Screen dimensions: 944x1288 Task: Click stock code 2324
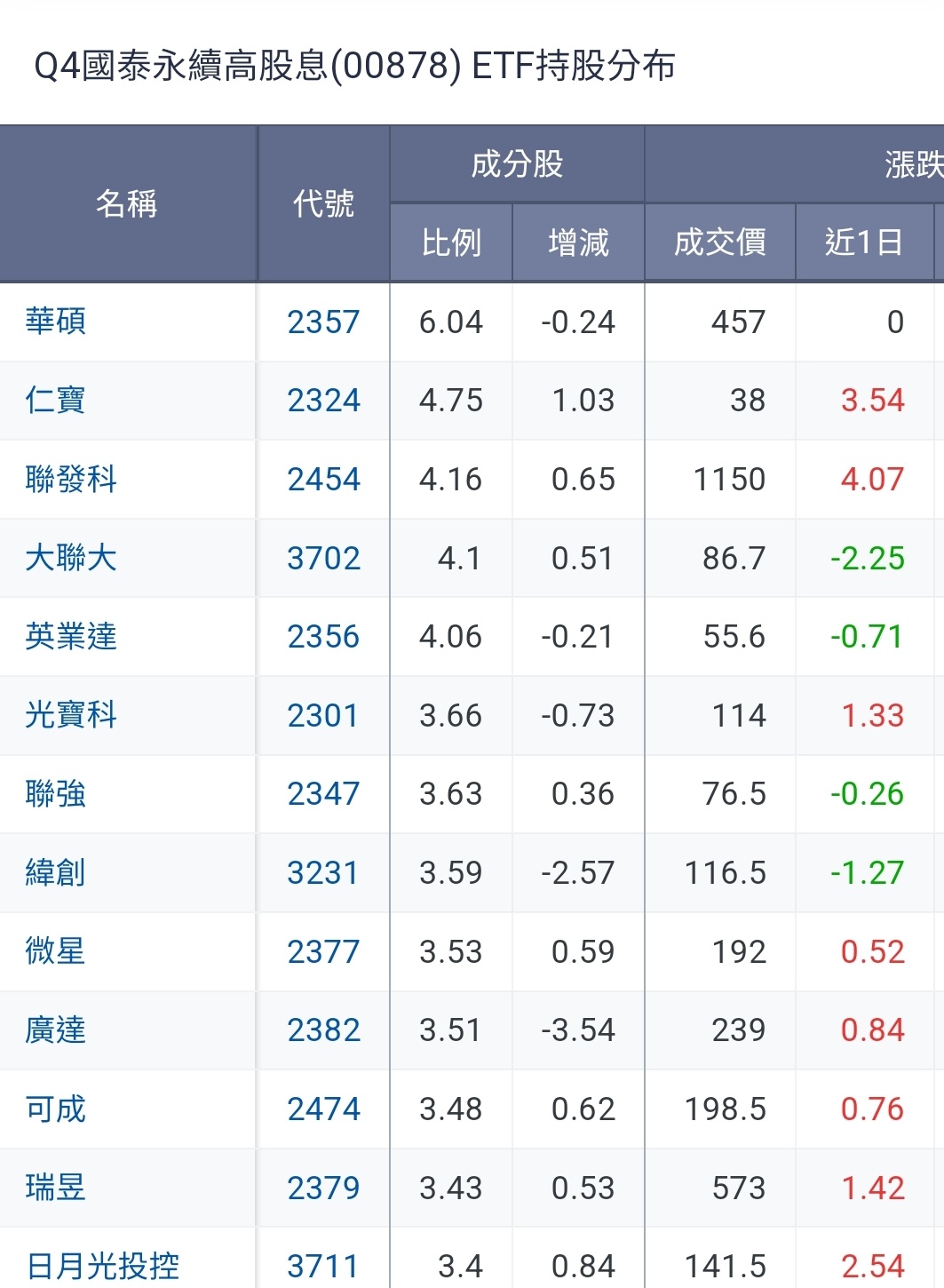[x=323, y=401]
